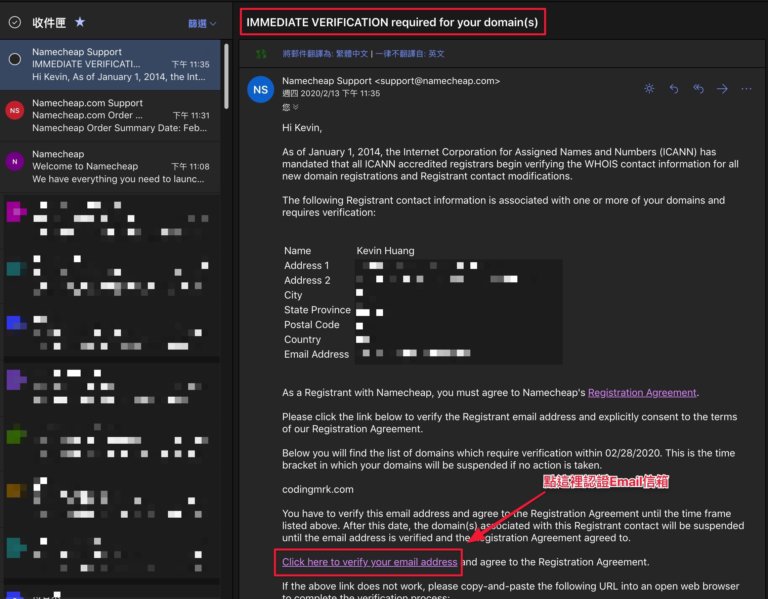Screen dimensions: 768x599
Task: Open the Namecheap.com Order summary email
Action: coord(111,116)
